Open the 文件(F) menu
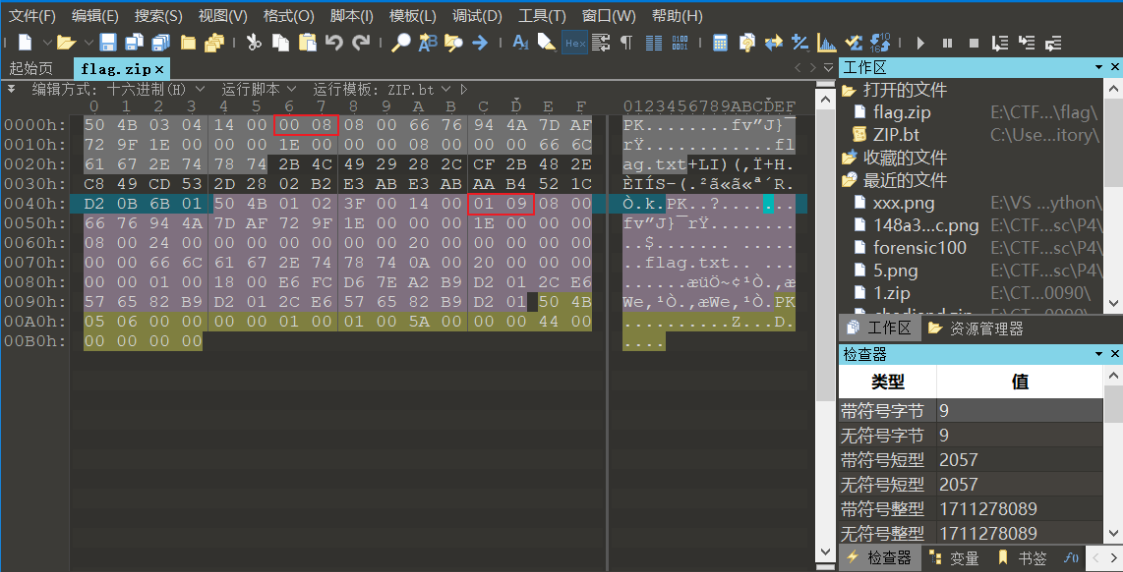Image resolution: width=1123 pixels, height=572 pixels. [32, 16]
